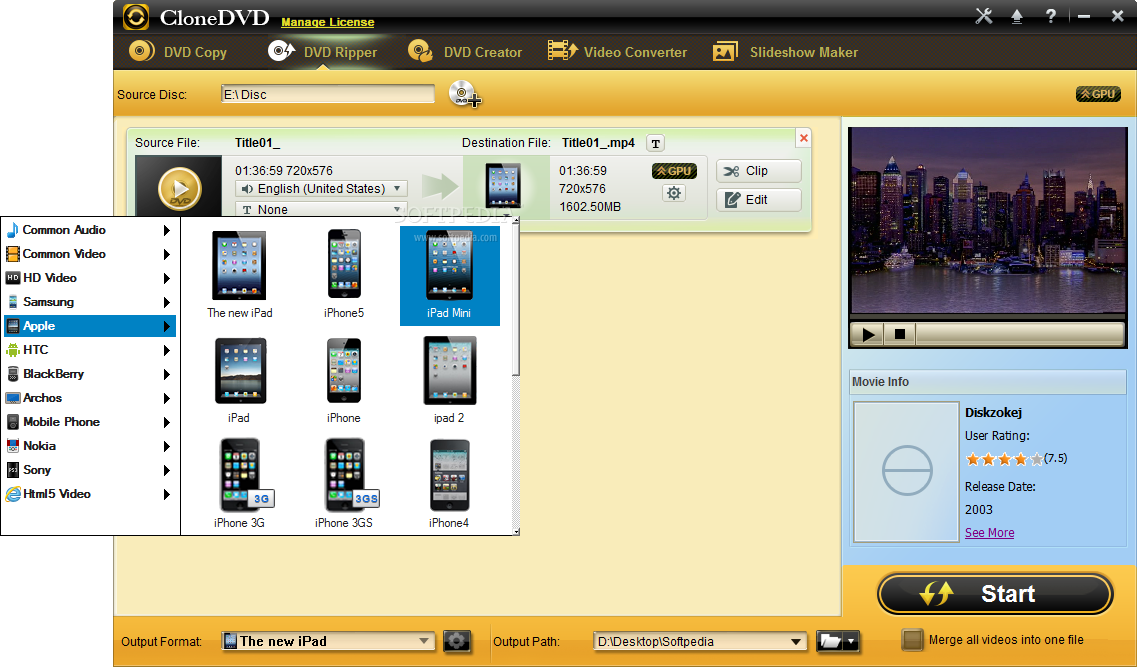The image size is (1137, 667).
Task: Open folder button dropdown arrow
Action: [x=851, y=641]
